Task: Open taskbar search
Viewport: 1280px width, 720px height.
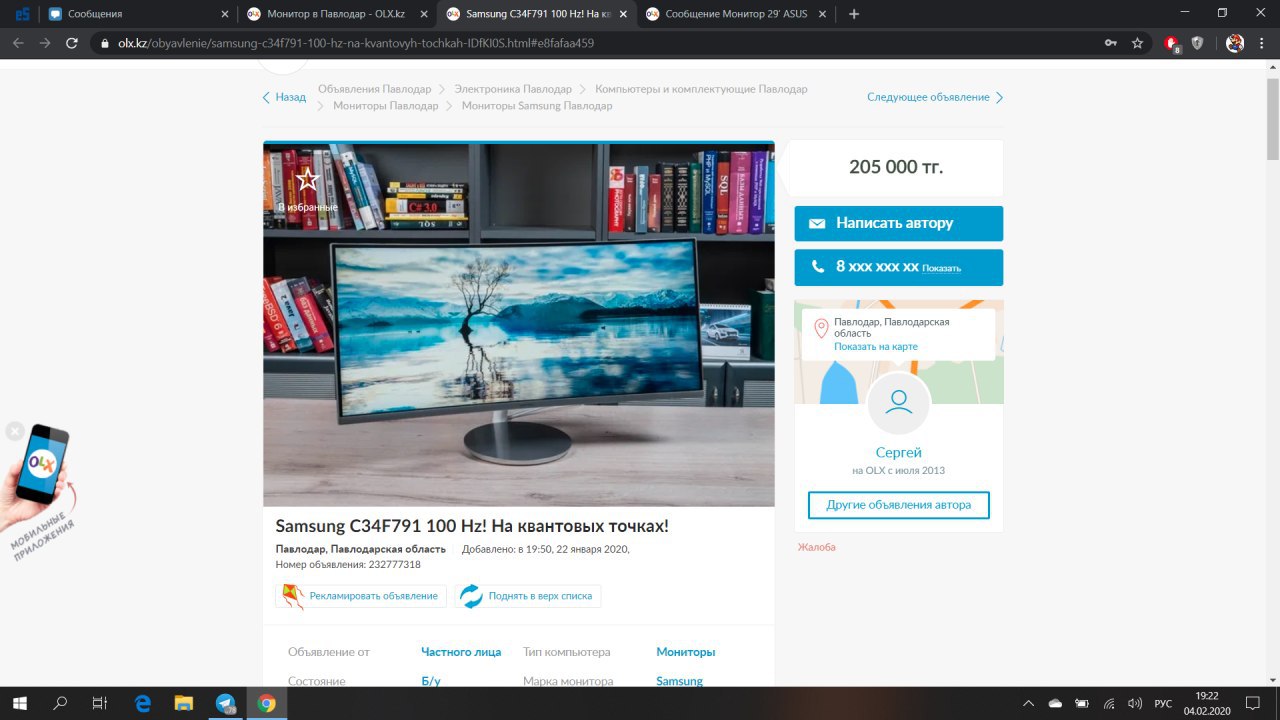Action: [60, 703]
